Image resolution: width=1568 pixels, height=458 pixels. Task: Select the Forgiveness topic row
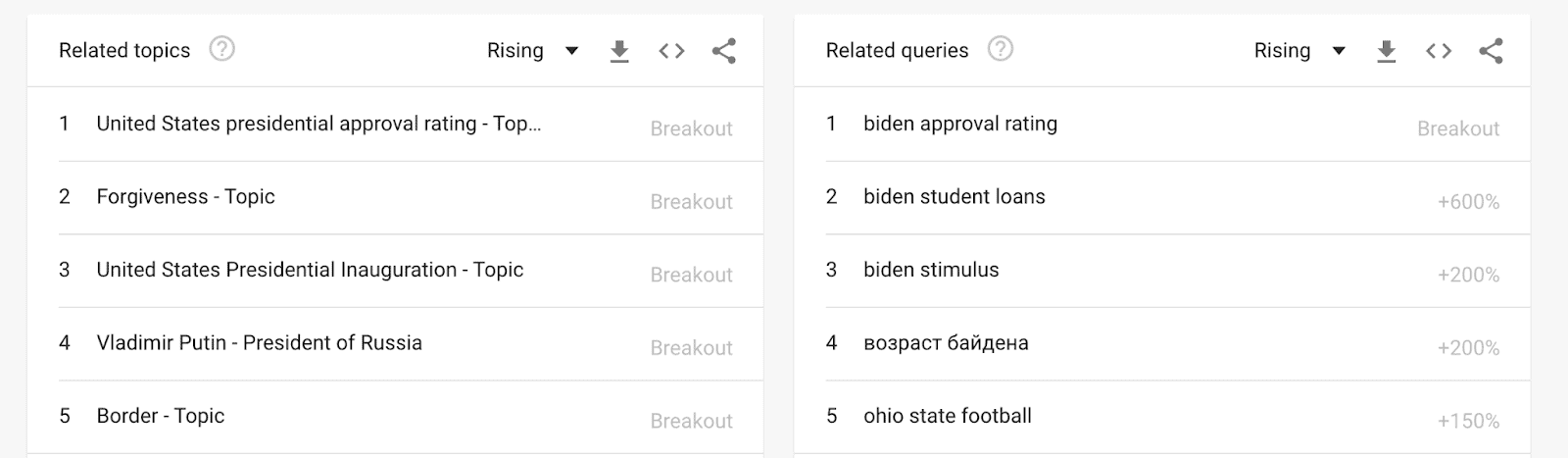(x=185, y=197)
